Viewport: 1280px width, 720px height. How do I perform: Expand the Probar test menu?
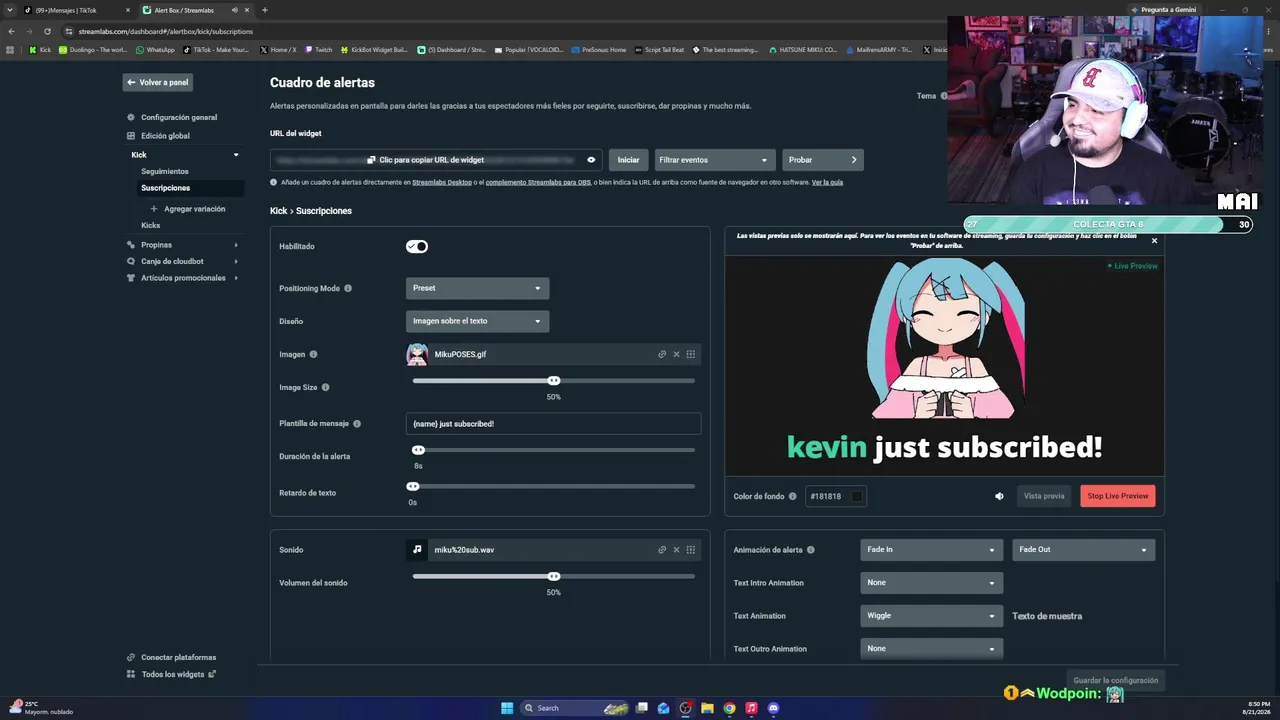(823, 160)
